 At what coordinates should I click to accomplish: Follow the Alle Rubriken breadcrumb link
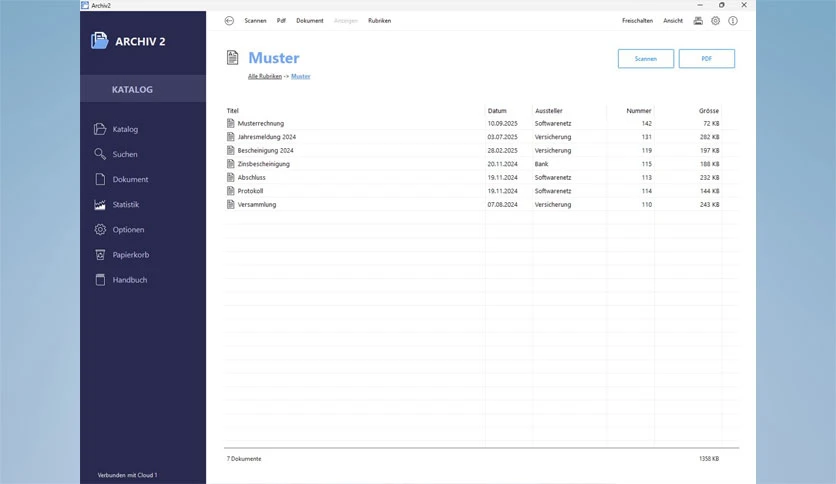pyautogui.click(x=264, y=76)
